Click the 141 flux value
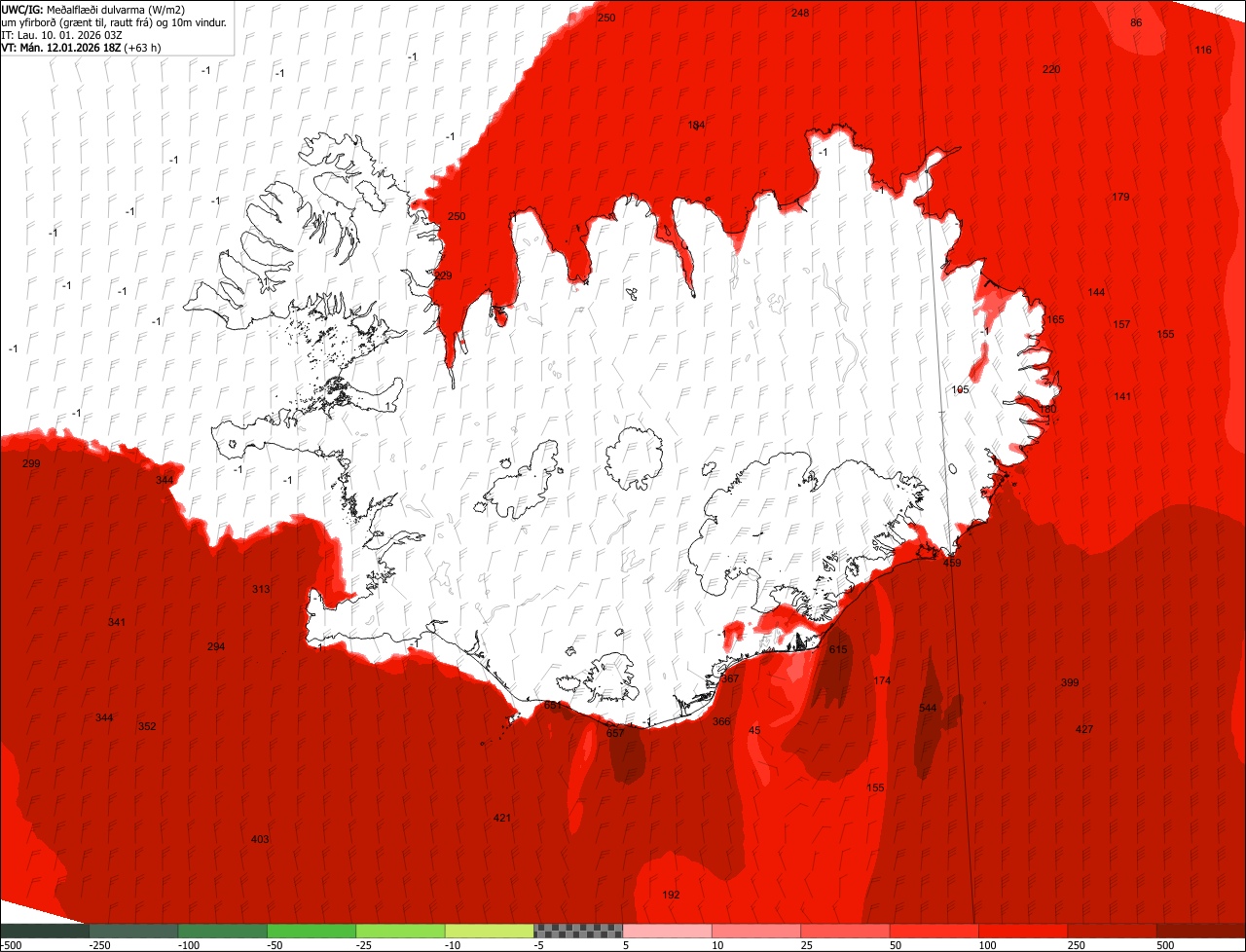This screenshot has width=1246, height=952. tap(1122, 396)
